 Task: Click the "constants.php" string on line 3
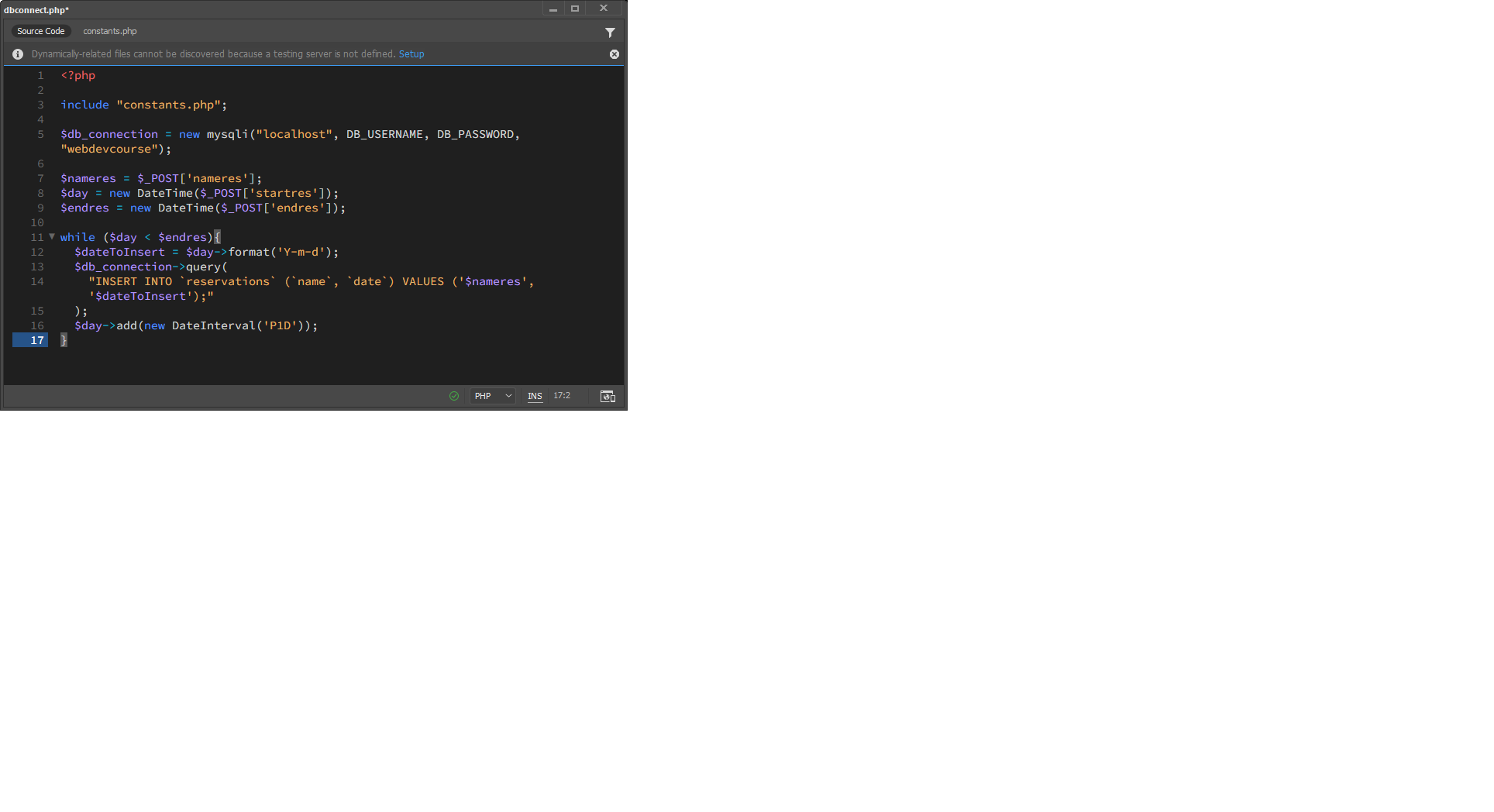pos(168,105)
